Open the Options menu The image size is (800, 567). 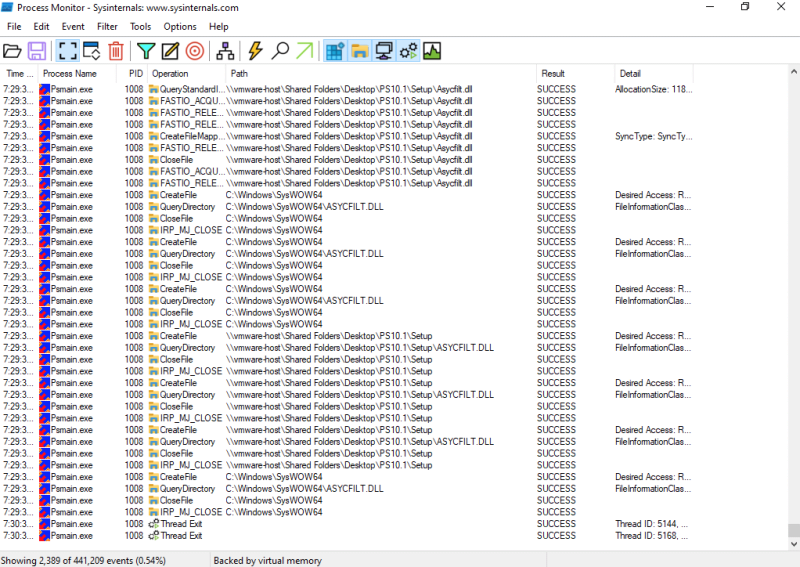[x=180, y=27]
